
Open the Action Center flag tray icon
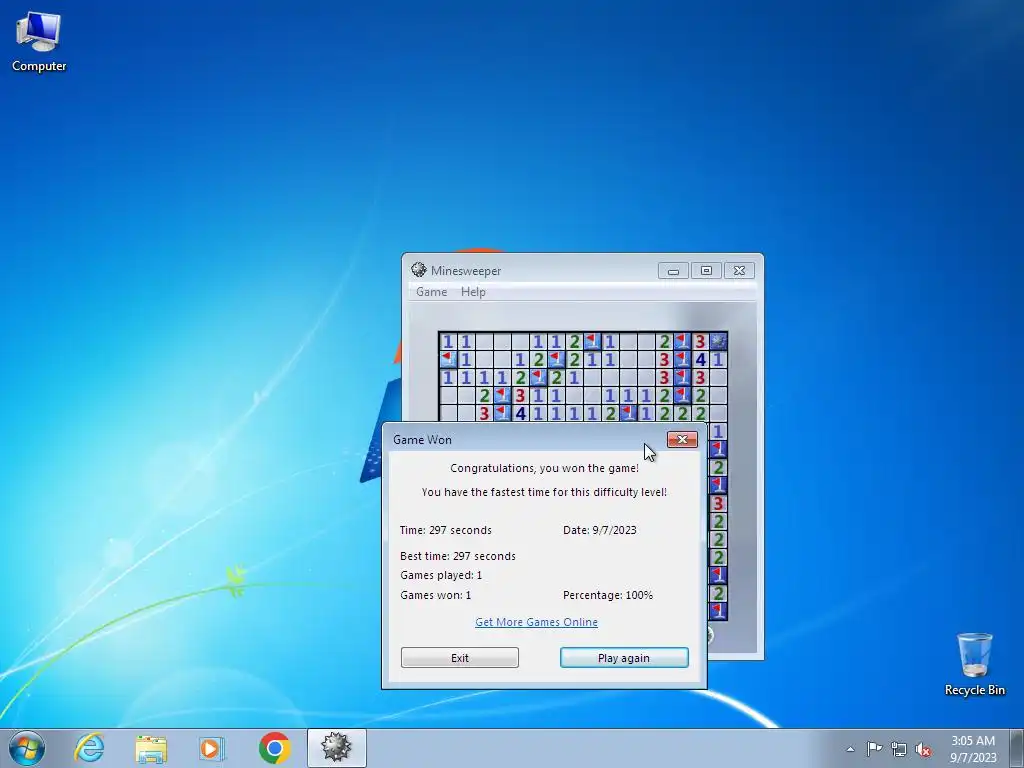[x=874, y=749]
